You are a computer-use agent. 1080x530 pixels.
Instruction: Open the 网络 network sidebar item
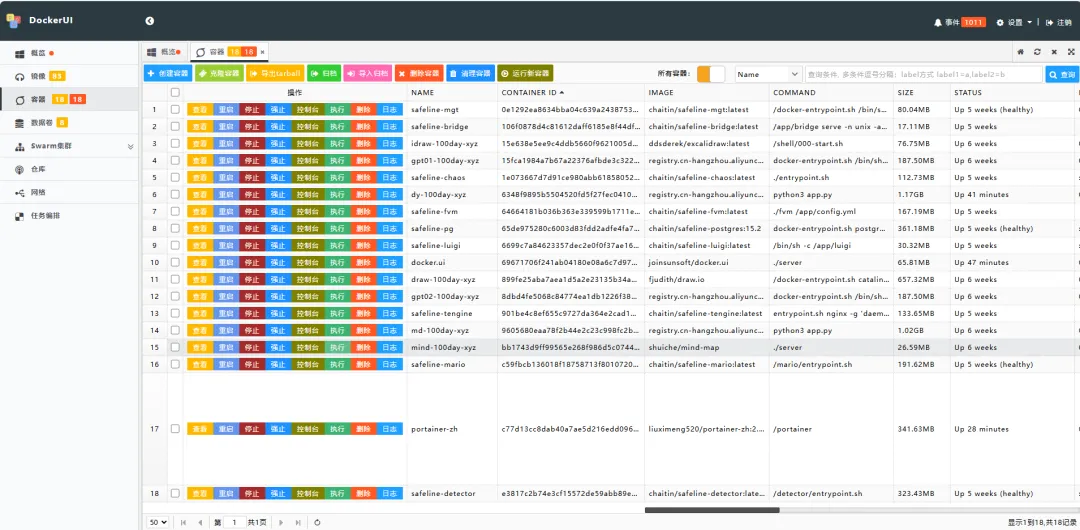70,192
